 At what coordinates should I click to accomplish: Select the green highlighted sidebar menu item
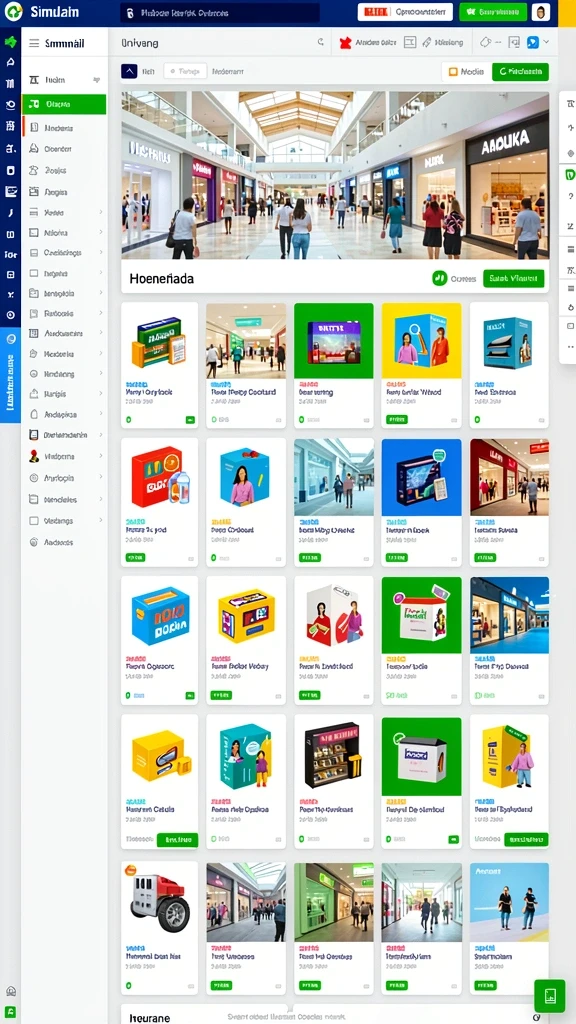(x=64, y=104)
